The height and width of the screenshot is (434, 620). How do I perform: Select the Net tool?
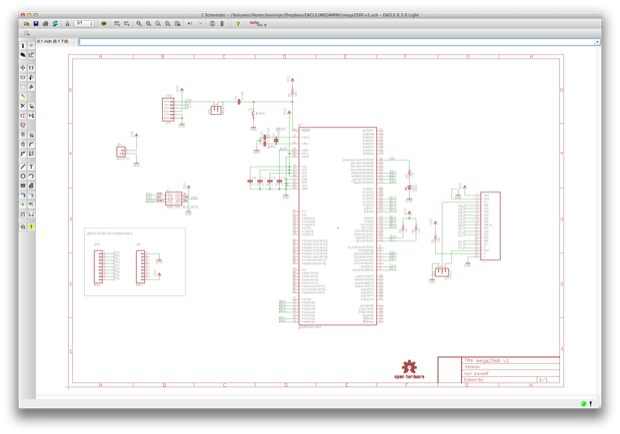[x=31, y=195]
